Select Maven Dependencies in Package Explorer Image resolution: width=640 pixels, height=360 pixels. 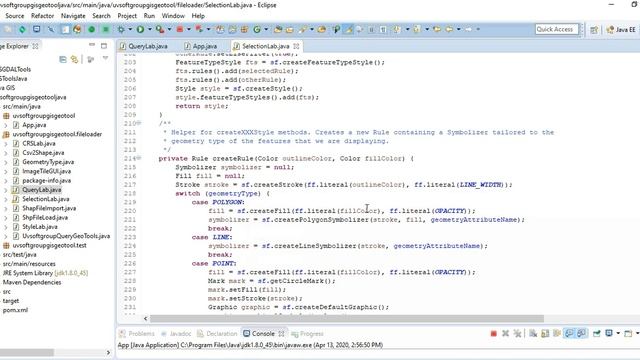pyautogui.click(x=32, y=282)
